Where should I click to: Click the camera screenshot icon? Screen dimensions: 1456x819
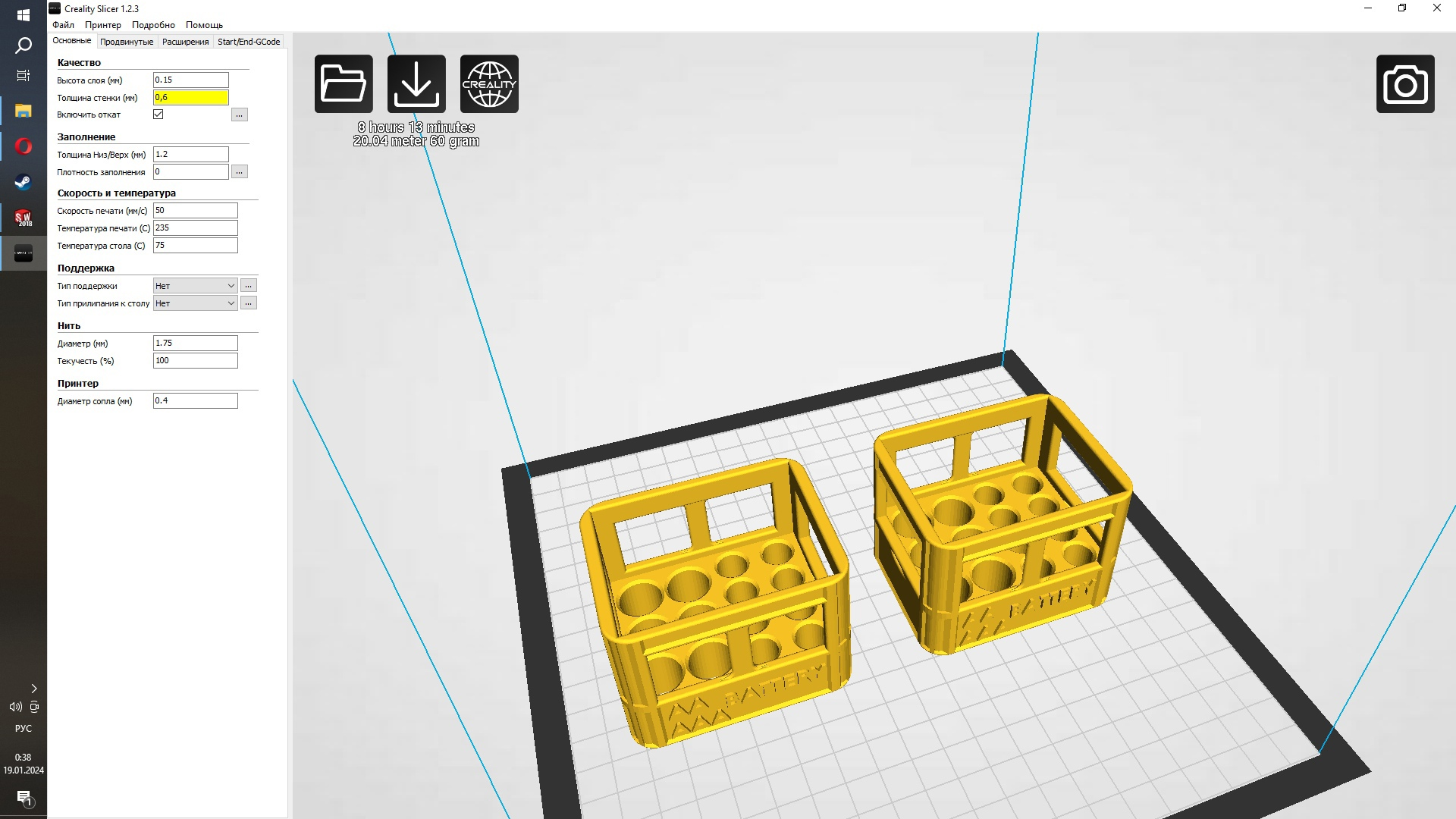[1404, 83]
